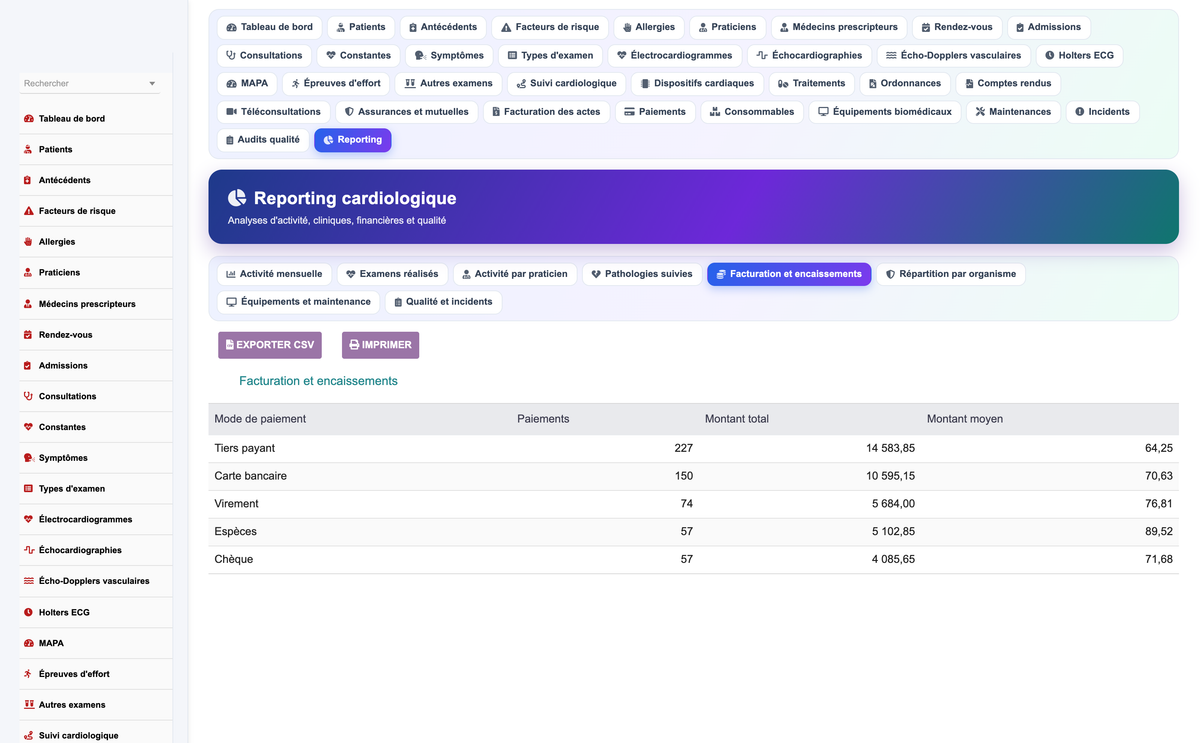Image resolution: width=1200 pixels, height=743 pixels.
Task: Open the Ordonnances top tab
Action: coord(904,83)
